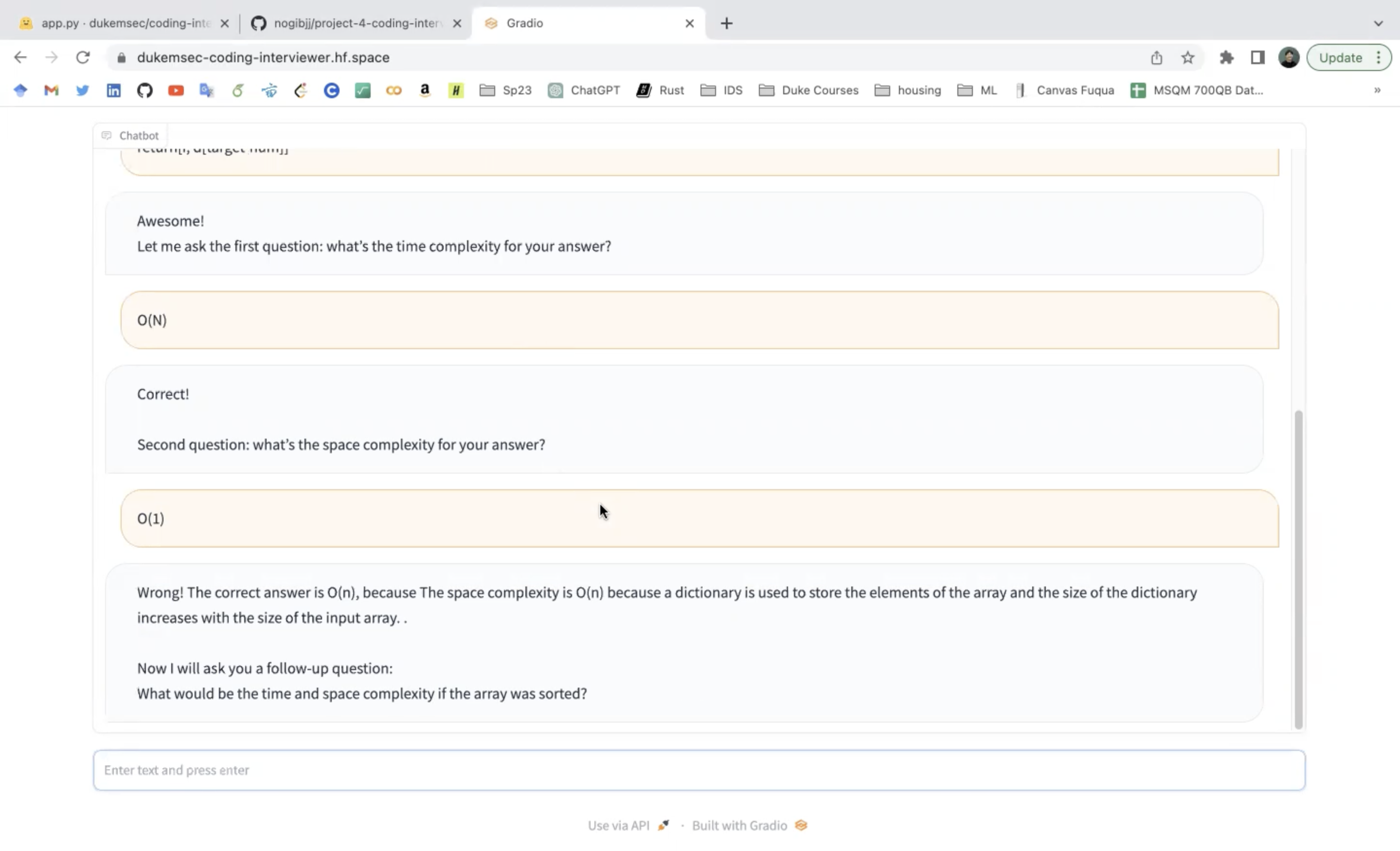Viewport: 1400px width, 851px height.
Task: Toggle the bookmark star for this page
Action: click(1187, 57)
